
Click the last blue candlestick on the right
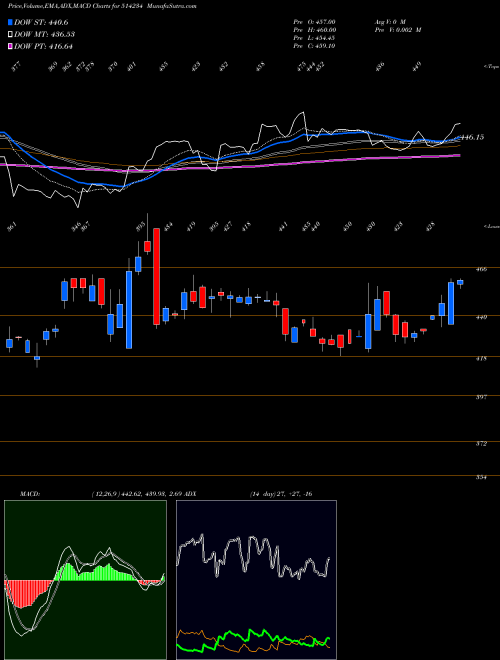[x=460, y=282]
